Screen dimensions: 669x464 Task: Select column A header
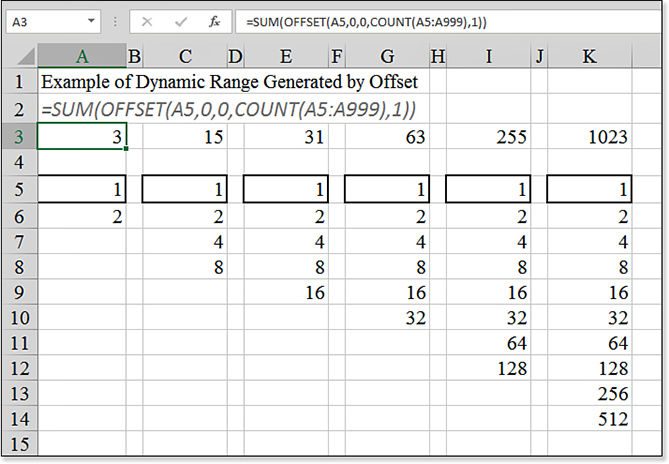click(x=82, y=56)
